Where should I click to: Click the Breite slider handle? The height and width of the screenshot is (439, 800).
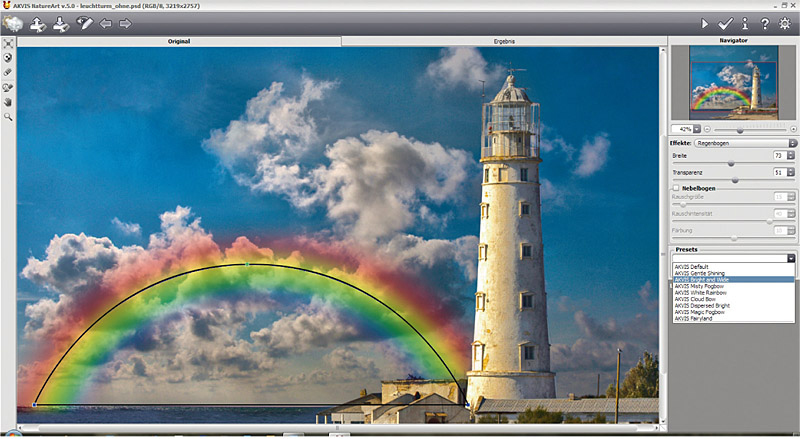(731, 163)
